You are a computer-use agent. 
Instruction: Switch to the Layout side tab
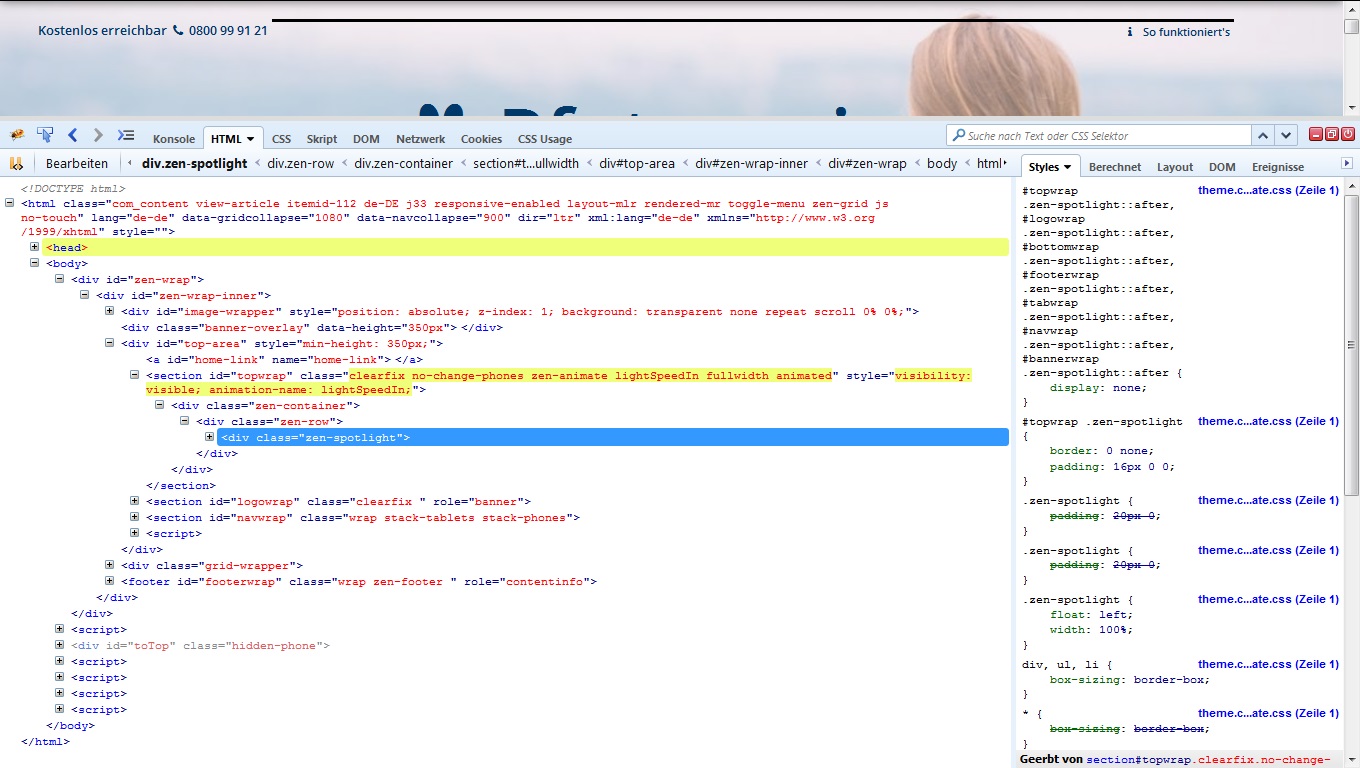(x=1175, y=167)
